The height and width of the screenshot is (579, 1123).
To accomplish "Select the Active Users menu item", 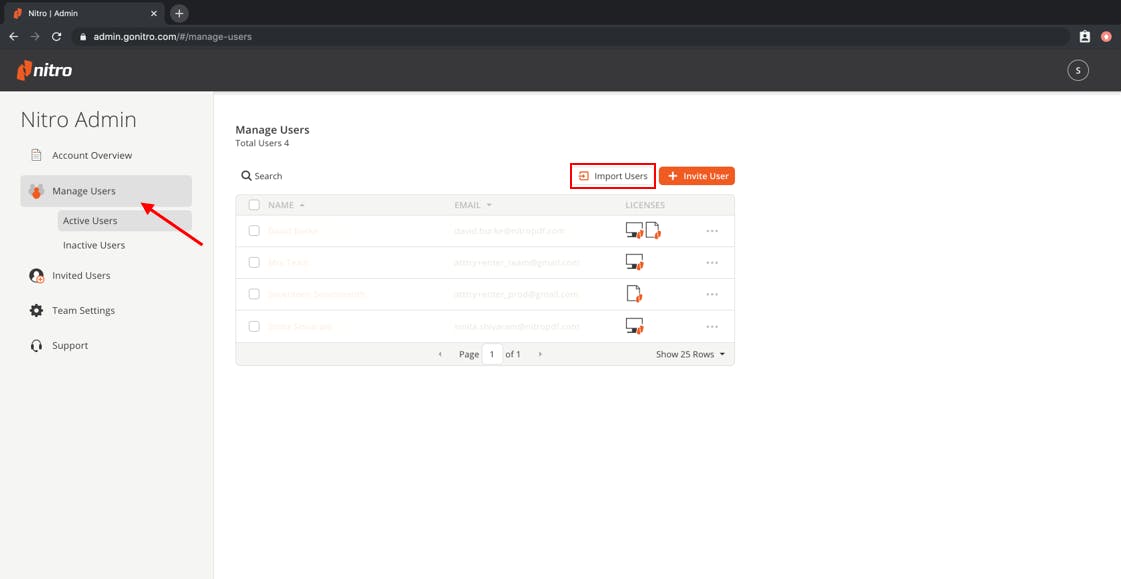I will [x=88, y=220].
